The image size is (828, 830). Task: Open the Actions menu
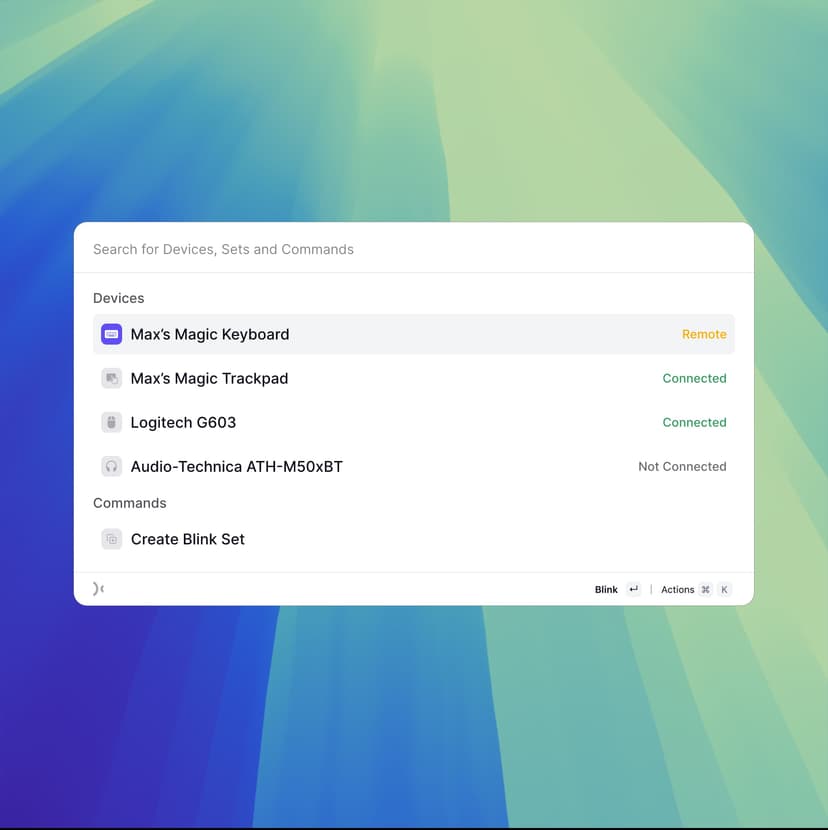tap(677, 590)
